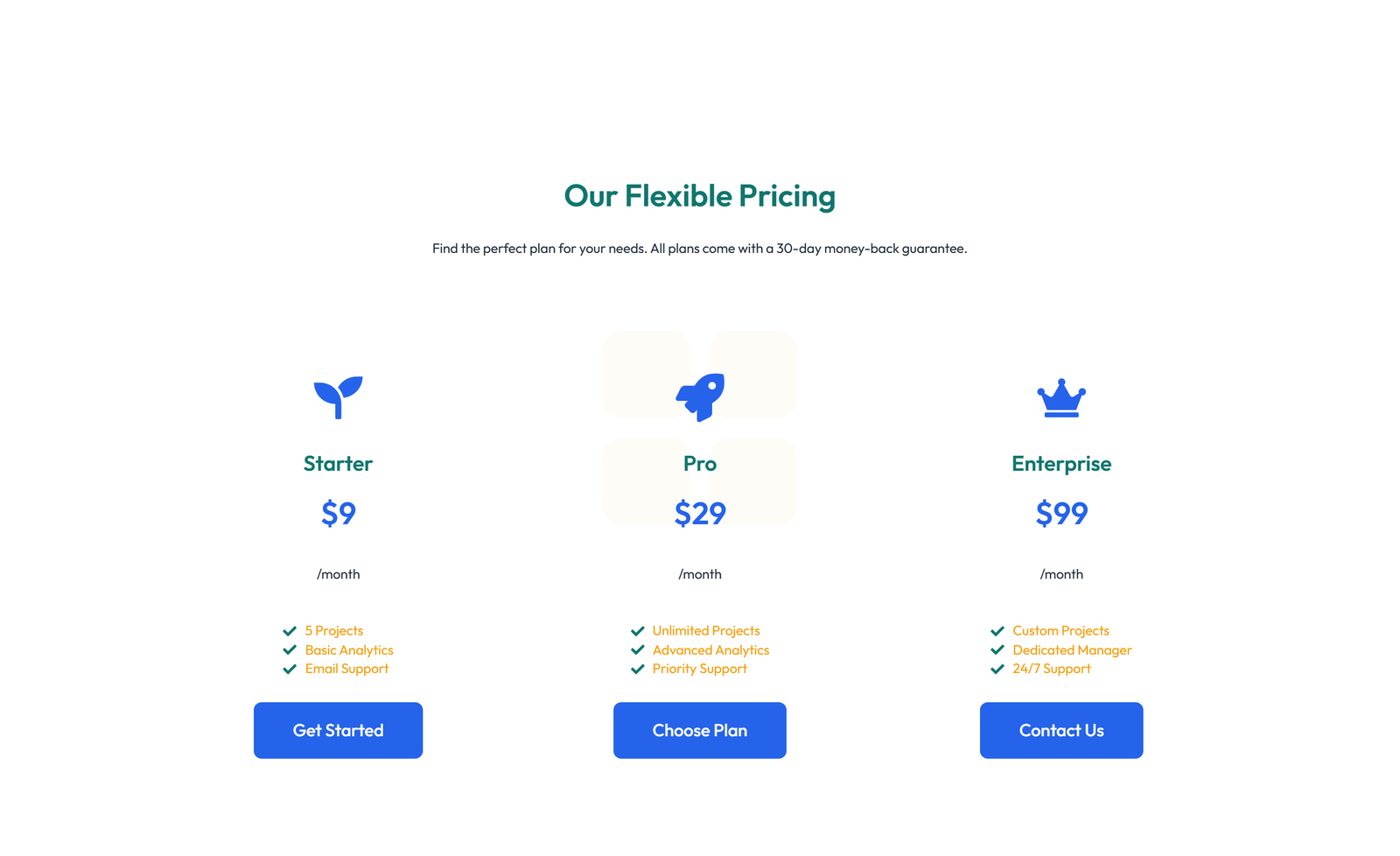
Task: Click the checkmark beside Custom Projects
Action: 997,630
